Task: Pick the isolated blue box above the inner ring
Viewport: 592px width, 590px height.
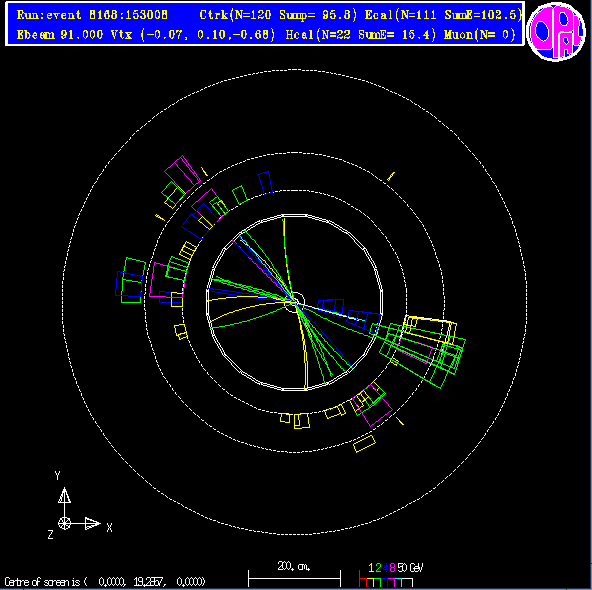Action: (265, 183)
